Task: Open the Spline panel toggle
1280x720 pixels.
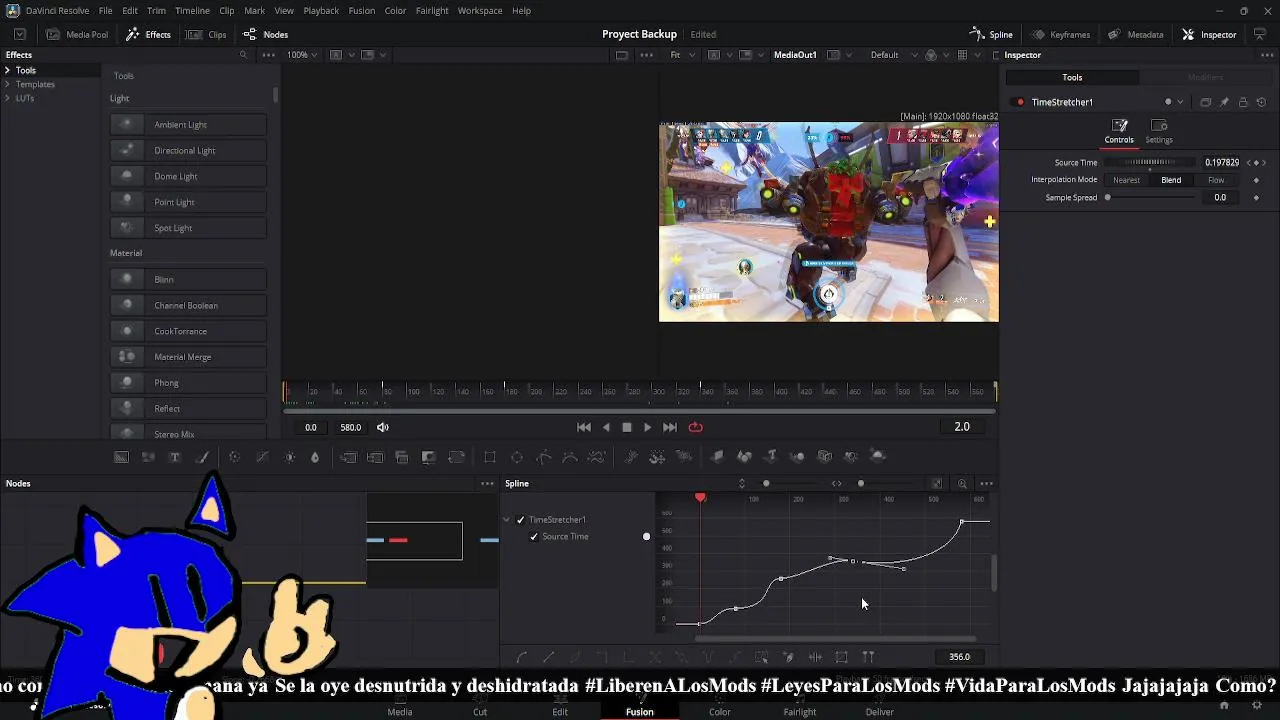Action: click(x=991, y=34)
